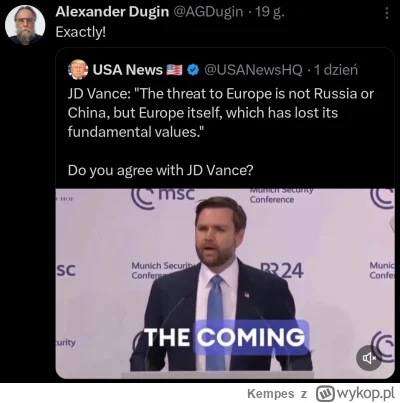Open the quoted JD Vance tweet text
The height and width of the screenshot is (403, 400).
pos(221,113)
